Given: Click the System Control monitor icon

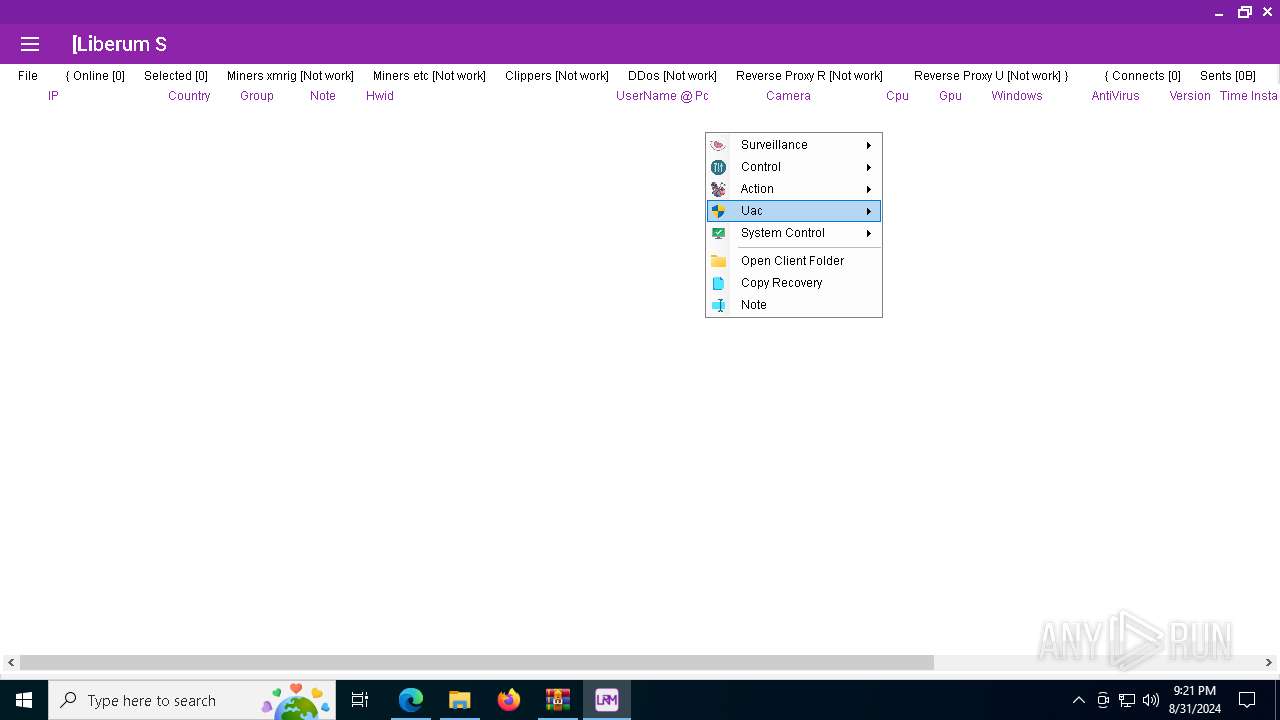Looking at the screenshot, I should point(718,233).
